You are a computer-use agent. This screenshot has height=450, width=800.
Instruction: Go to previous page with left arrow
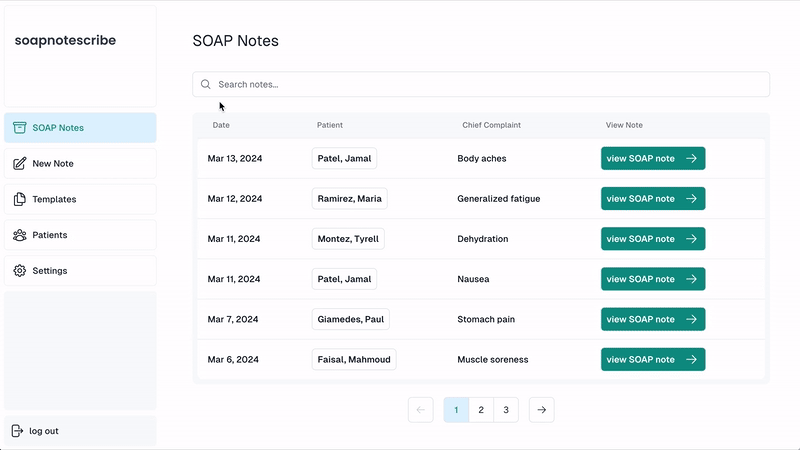(420, 410)
